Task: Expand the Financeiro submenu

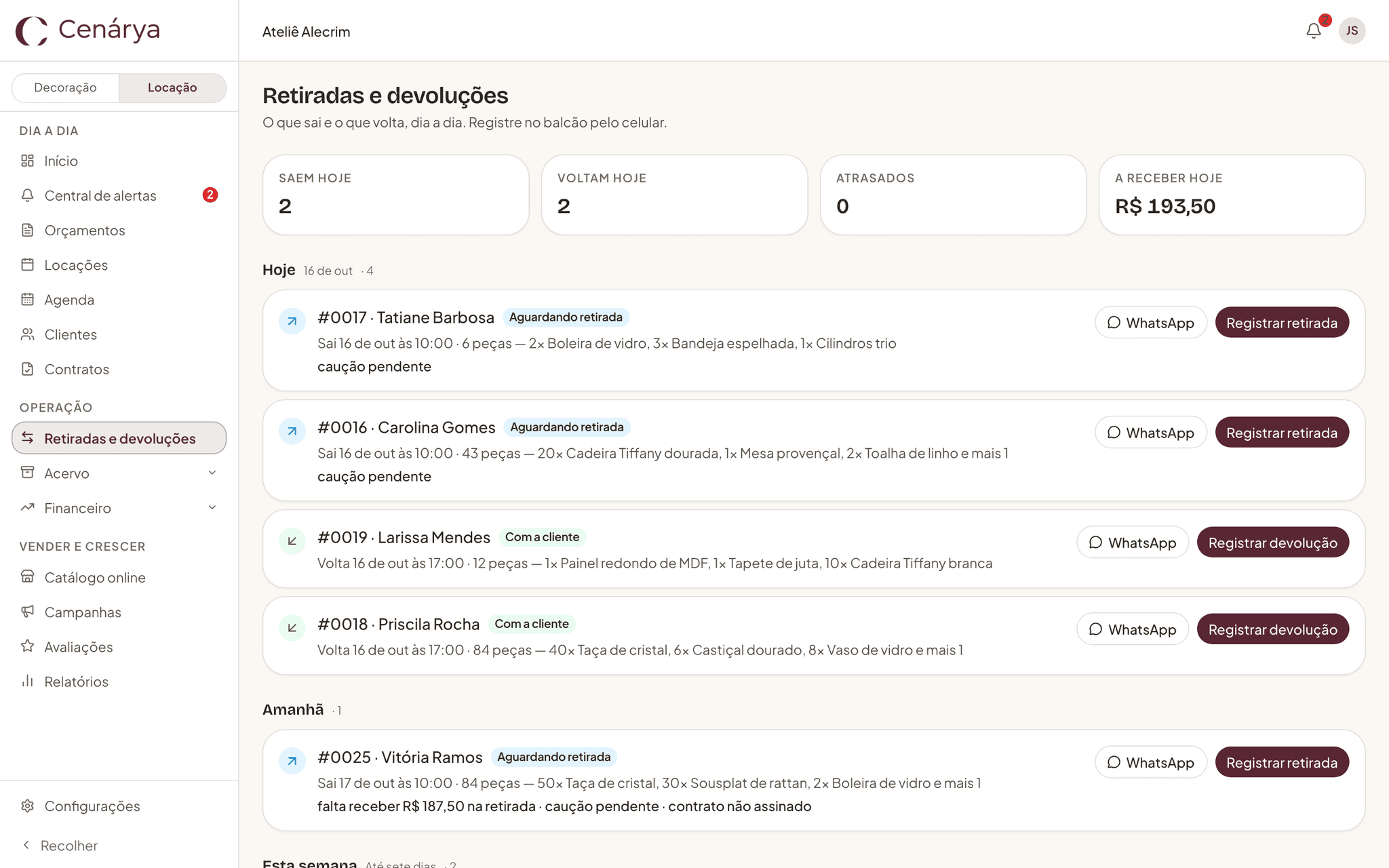Action: point(119,508)
